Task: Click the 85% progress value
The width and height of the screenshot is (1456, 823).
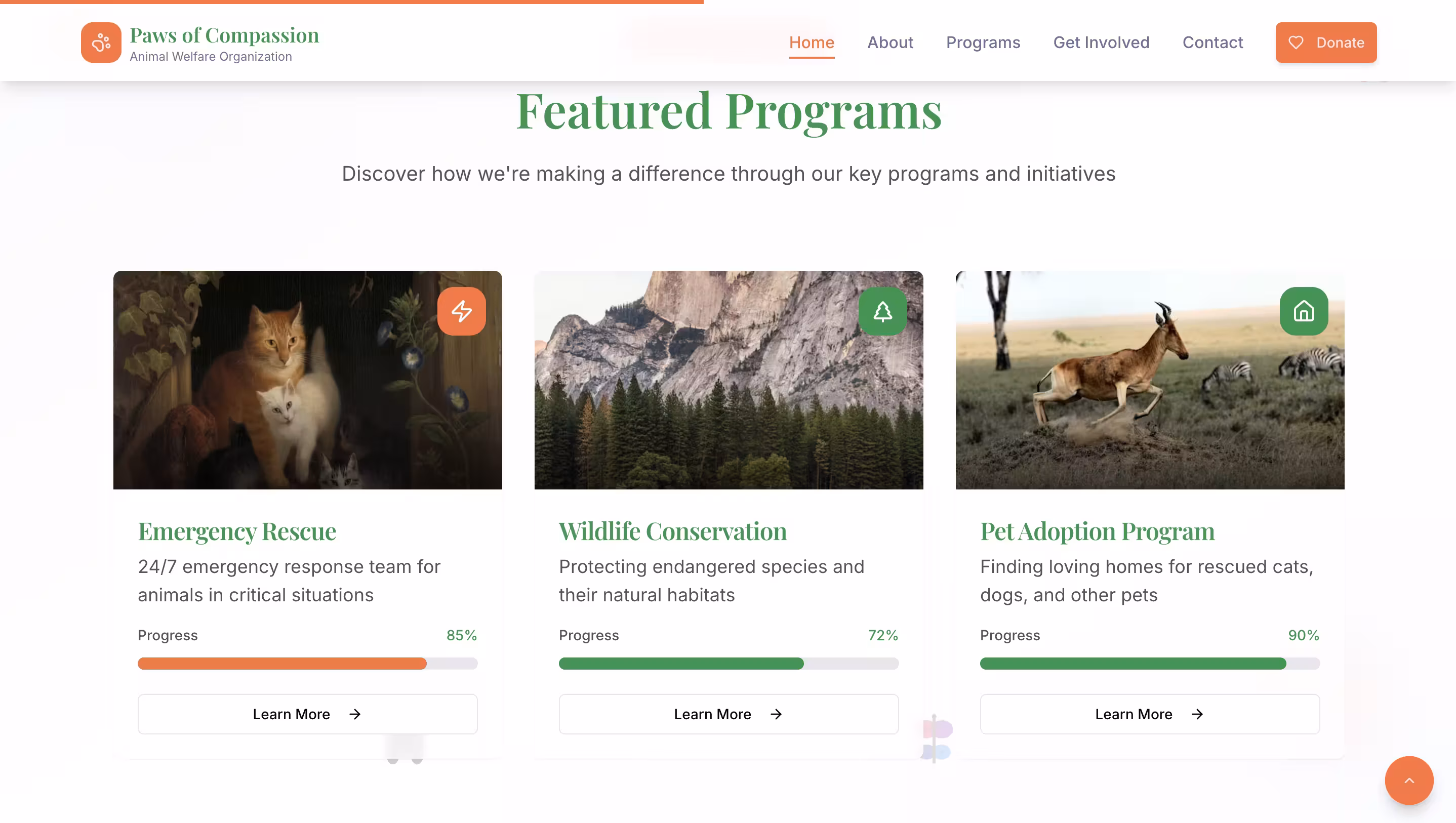Action: pyautogui.click(x=462, y=635)
